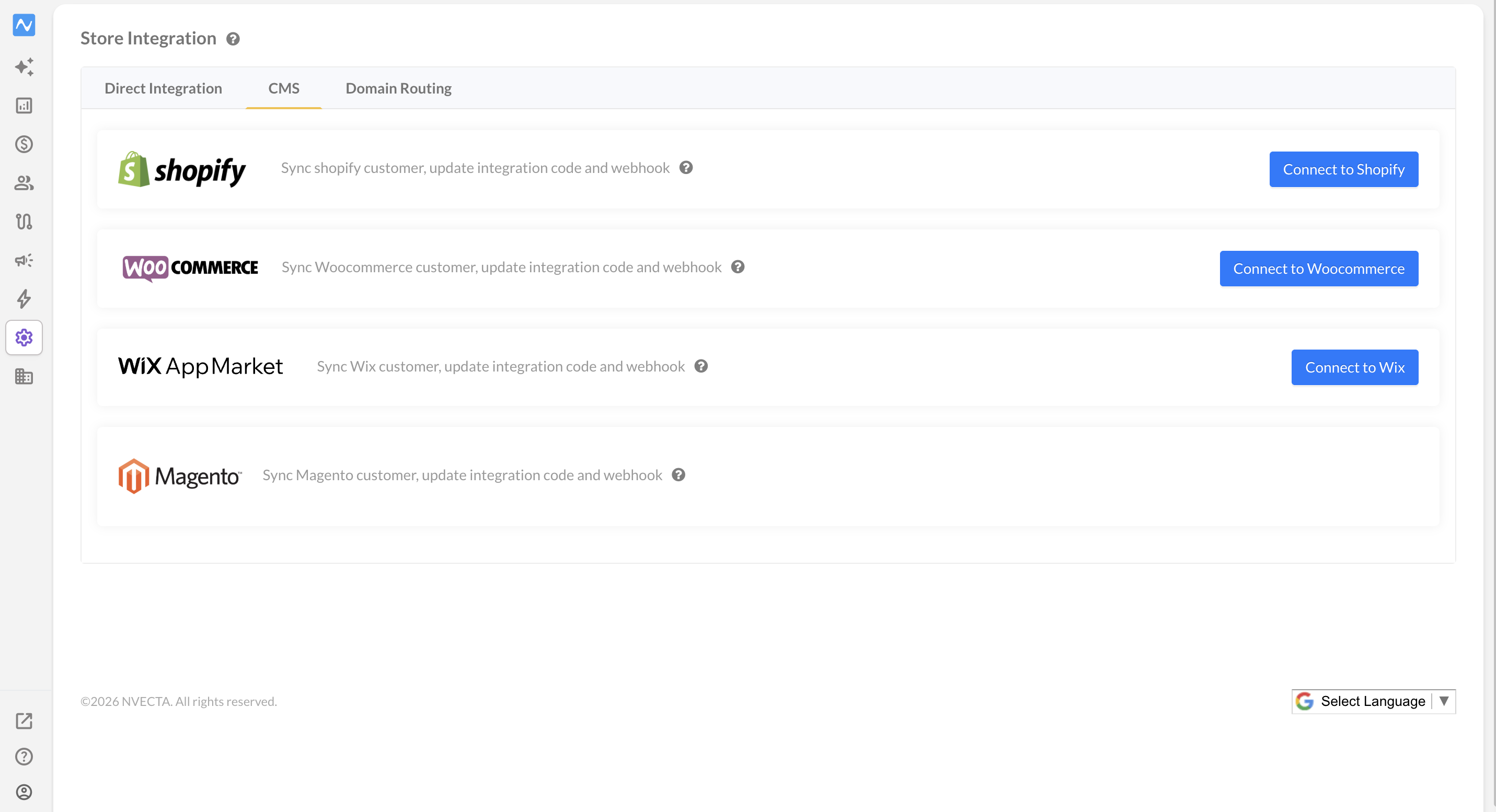The height and width of the screenshot is (812, 1496).
Task: Switch to the Direct Integration tab
Action: pos(163,88)
